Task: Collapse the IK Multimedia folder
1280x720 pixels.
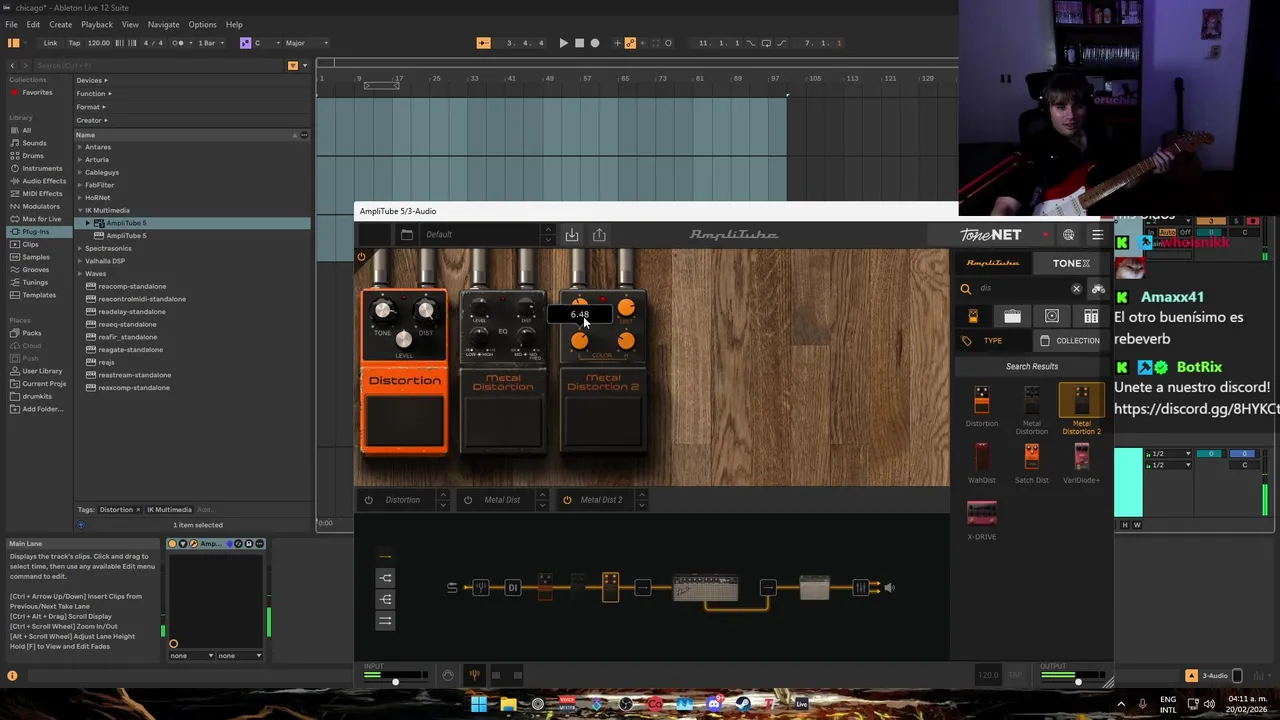Action: [x=80, y=211]
